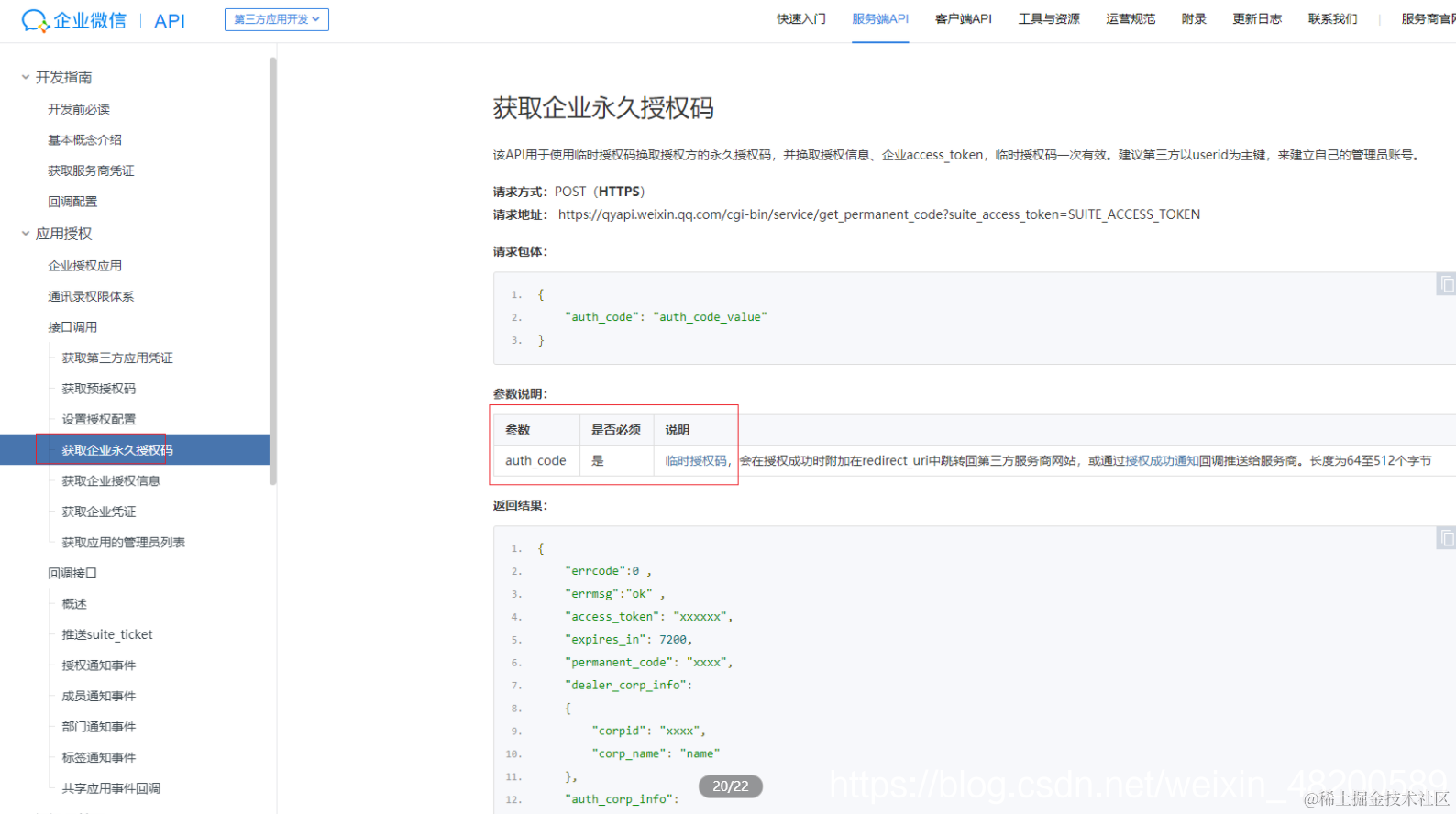Select 标签通知事件 item
Image resolution: width=1456 pixels, height=814 pixels.
coord(98,758)
